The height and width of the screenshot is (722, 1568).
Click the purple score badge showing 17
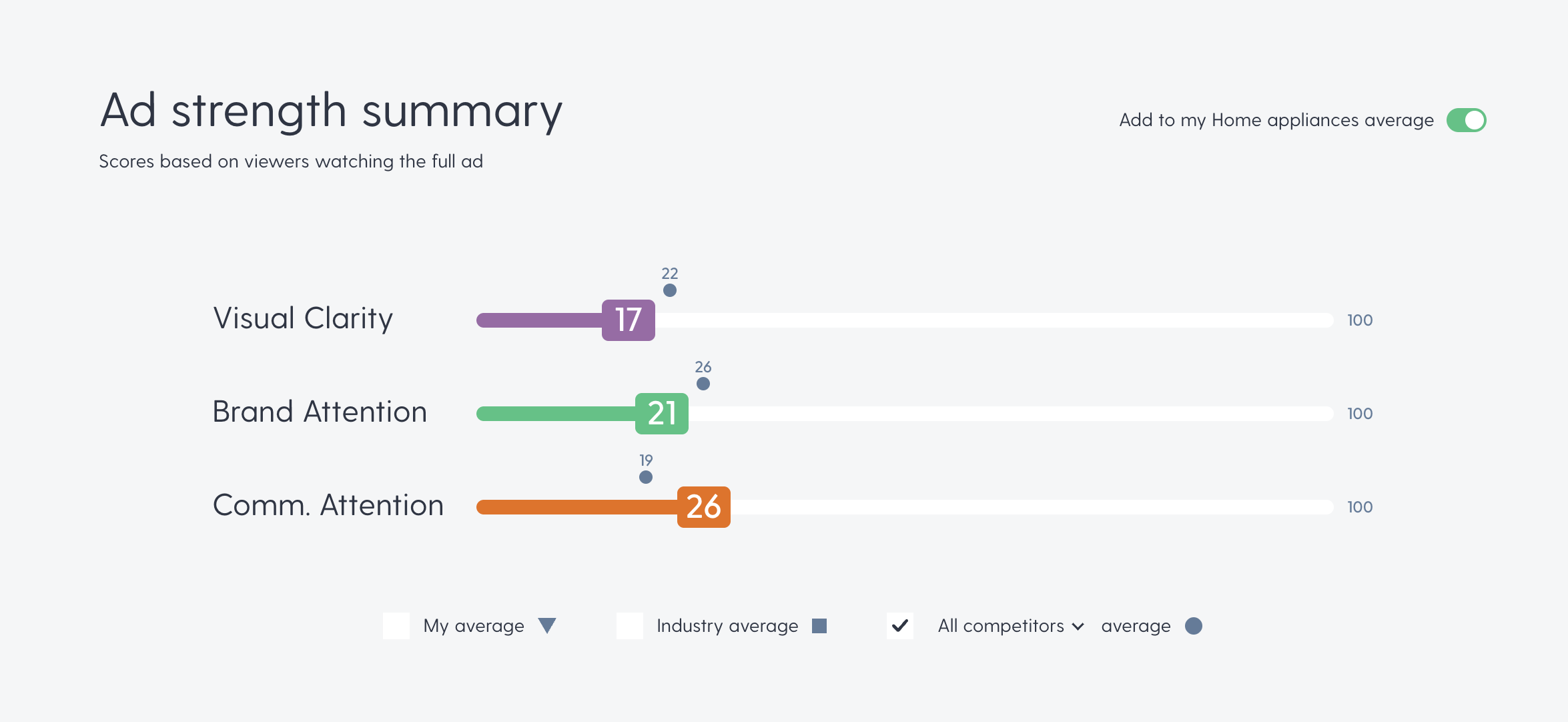[x=628, y=320]
